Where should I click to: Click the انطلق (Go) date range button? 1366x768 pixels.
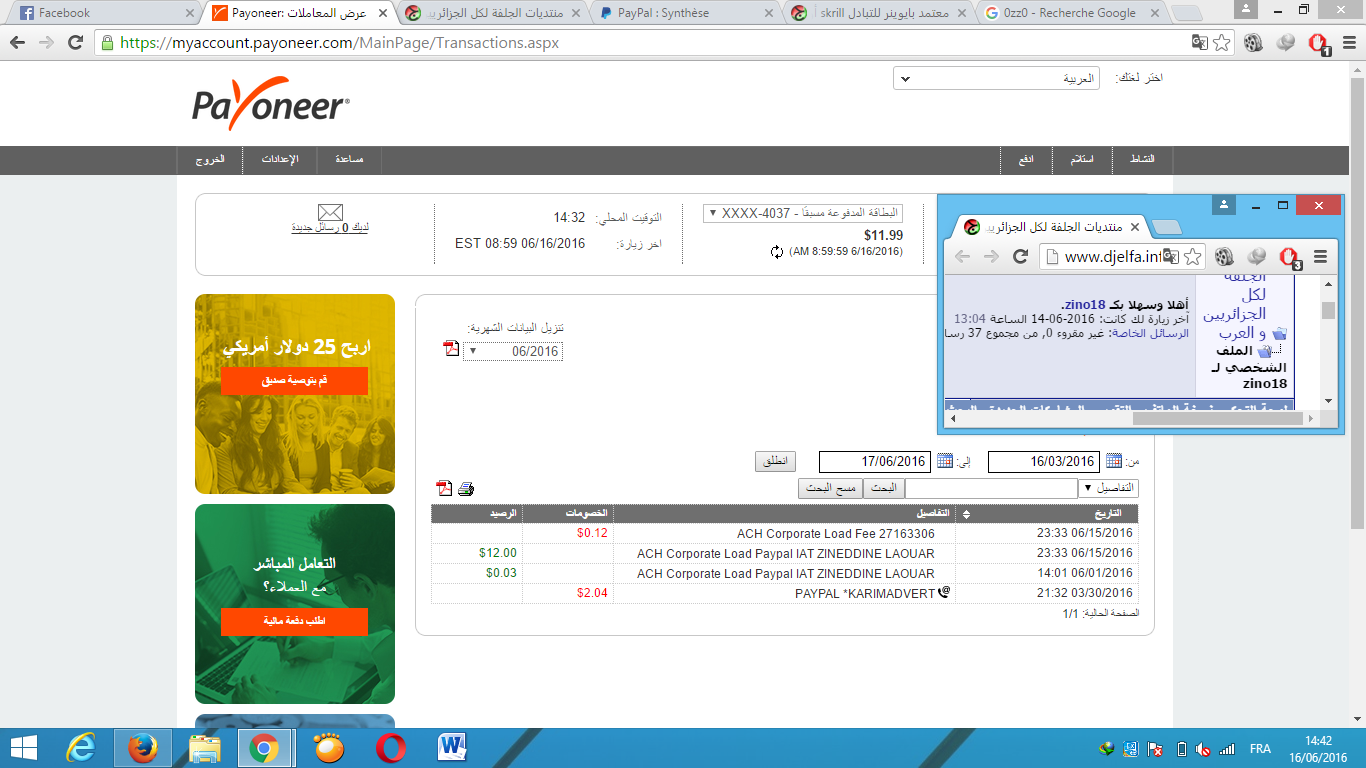pyautogui.click(x=775, y=461)
